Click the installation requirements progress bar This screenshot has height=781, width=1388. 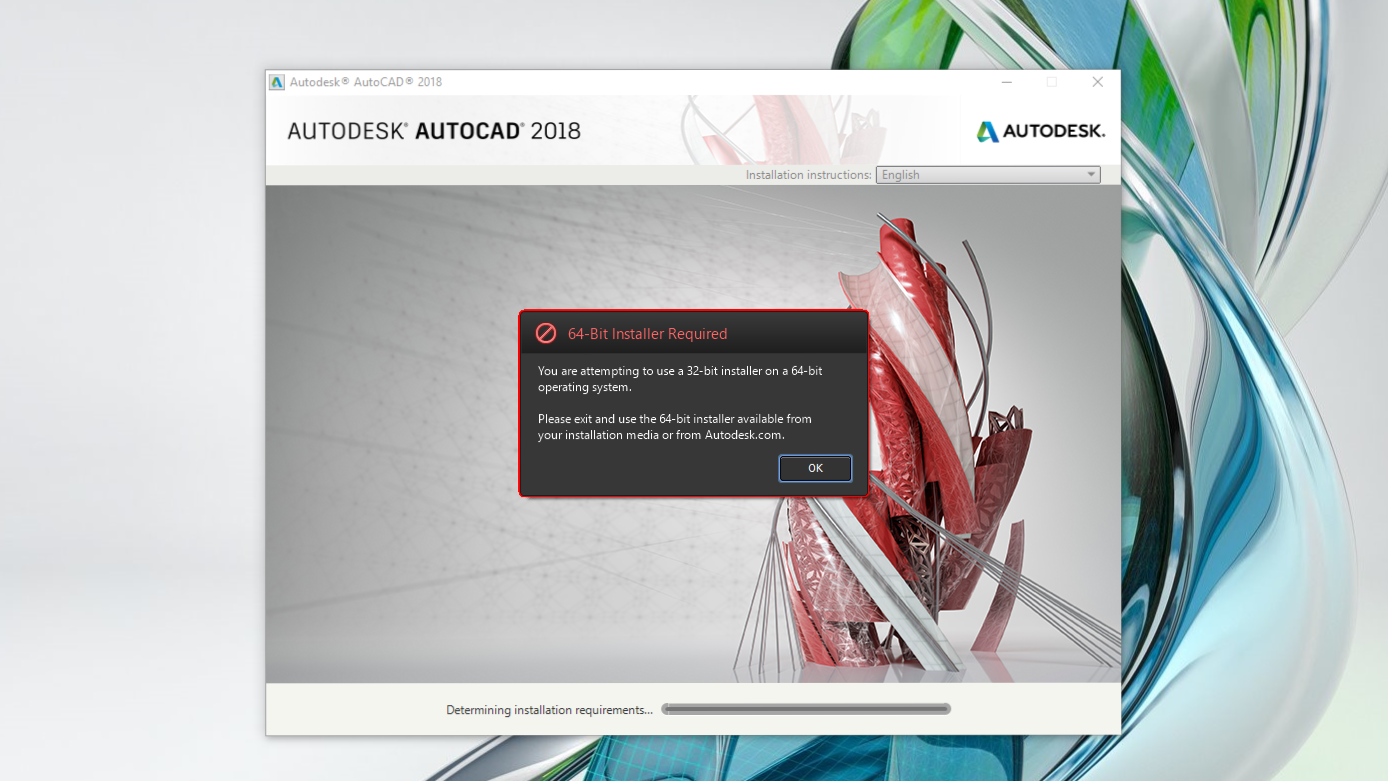click(x=806, y=709)
